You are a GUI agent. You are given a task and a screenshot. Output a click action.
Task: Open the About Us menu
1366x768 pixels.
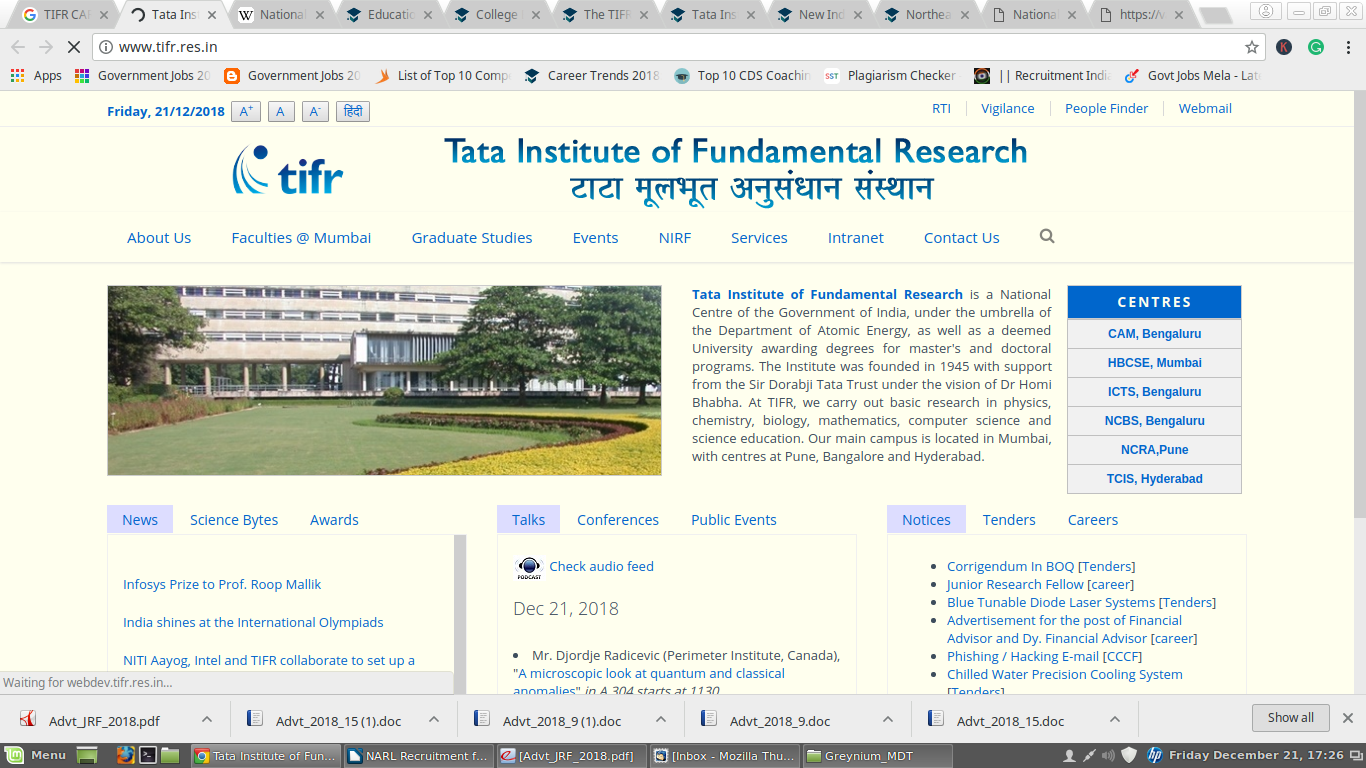coord(159,238)
